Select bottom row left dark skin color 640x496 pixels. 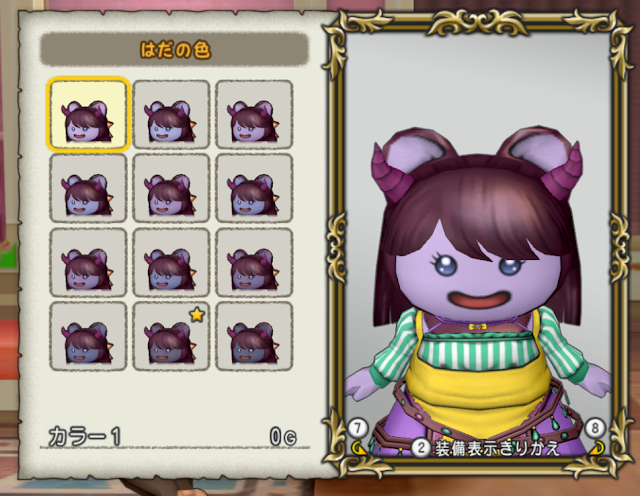tap(88, 336)
